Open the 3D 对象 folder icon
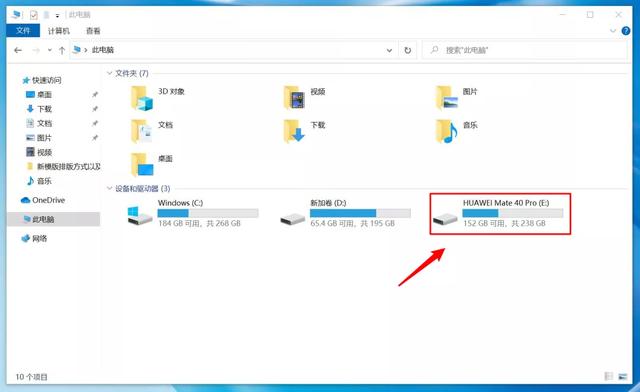The height and width of the screenshot is (392, 640). click(x=142, y=98)
